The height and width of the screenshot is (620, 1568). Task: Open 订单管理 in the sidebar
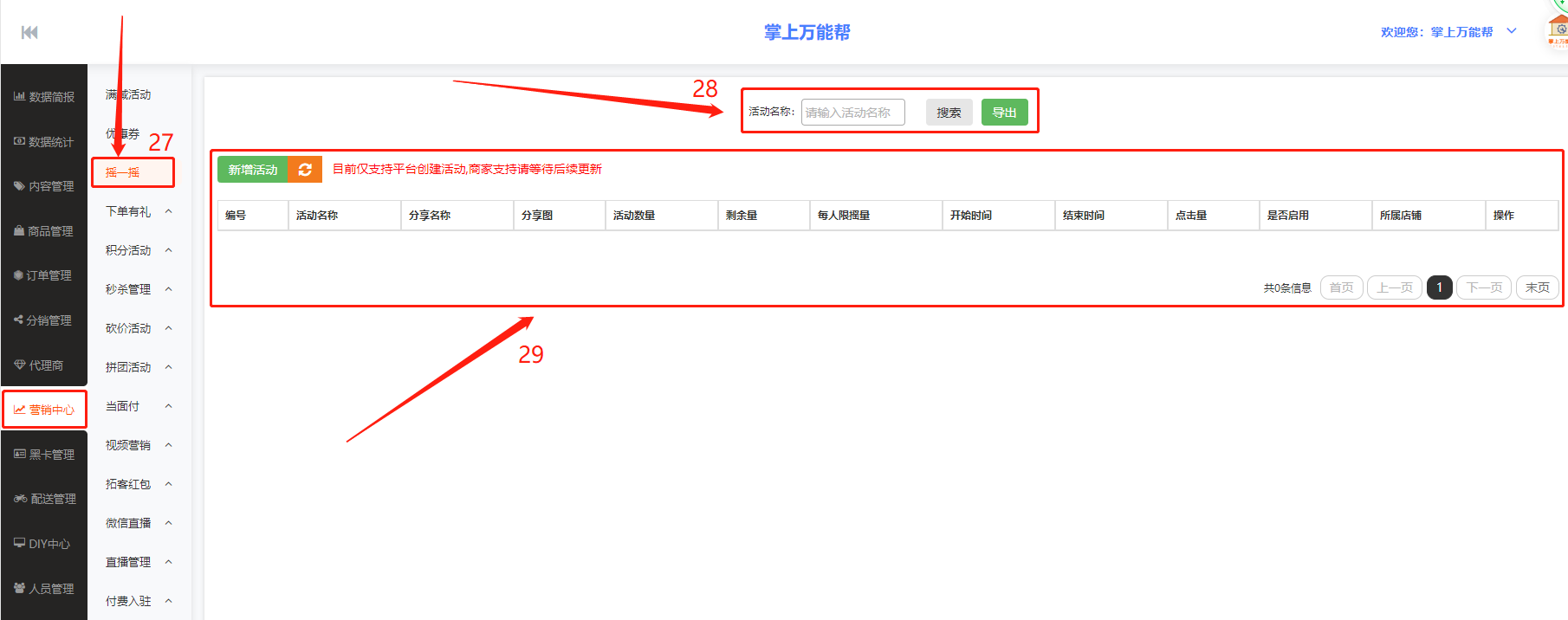click(43, 275)
